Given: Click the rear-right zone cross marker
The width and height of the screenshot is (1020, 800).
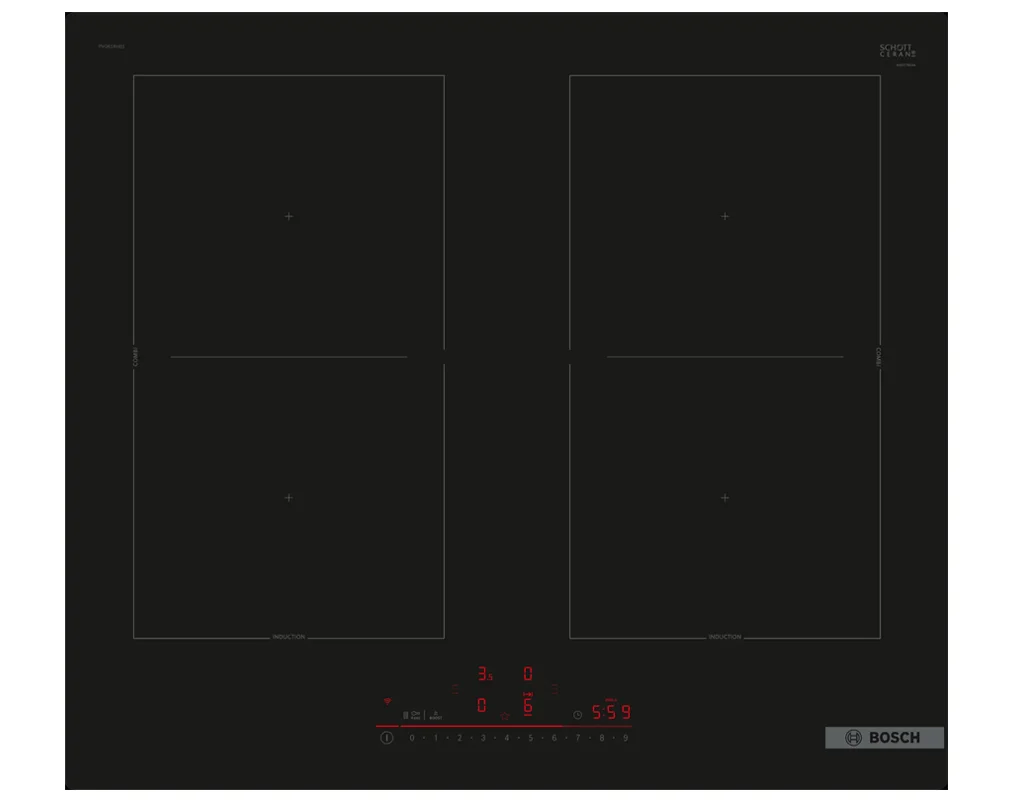Looking at the screenshot, I should coord(725,216).
